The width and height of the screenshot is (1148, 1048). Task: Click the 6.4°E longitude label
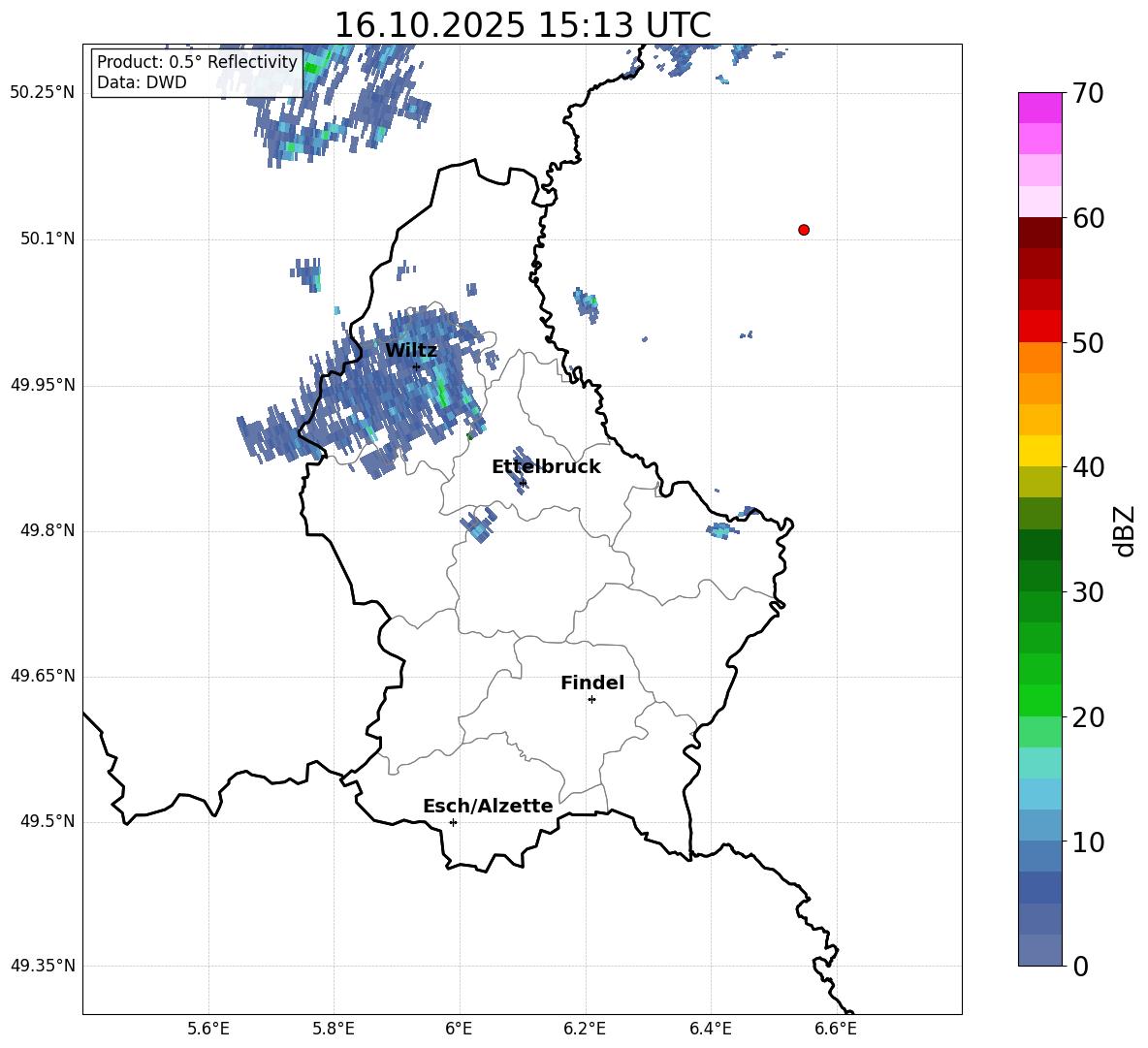coord(710,1029)
